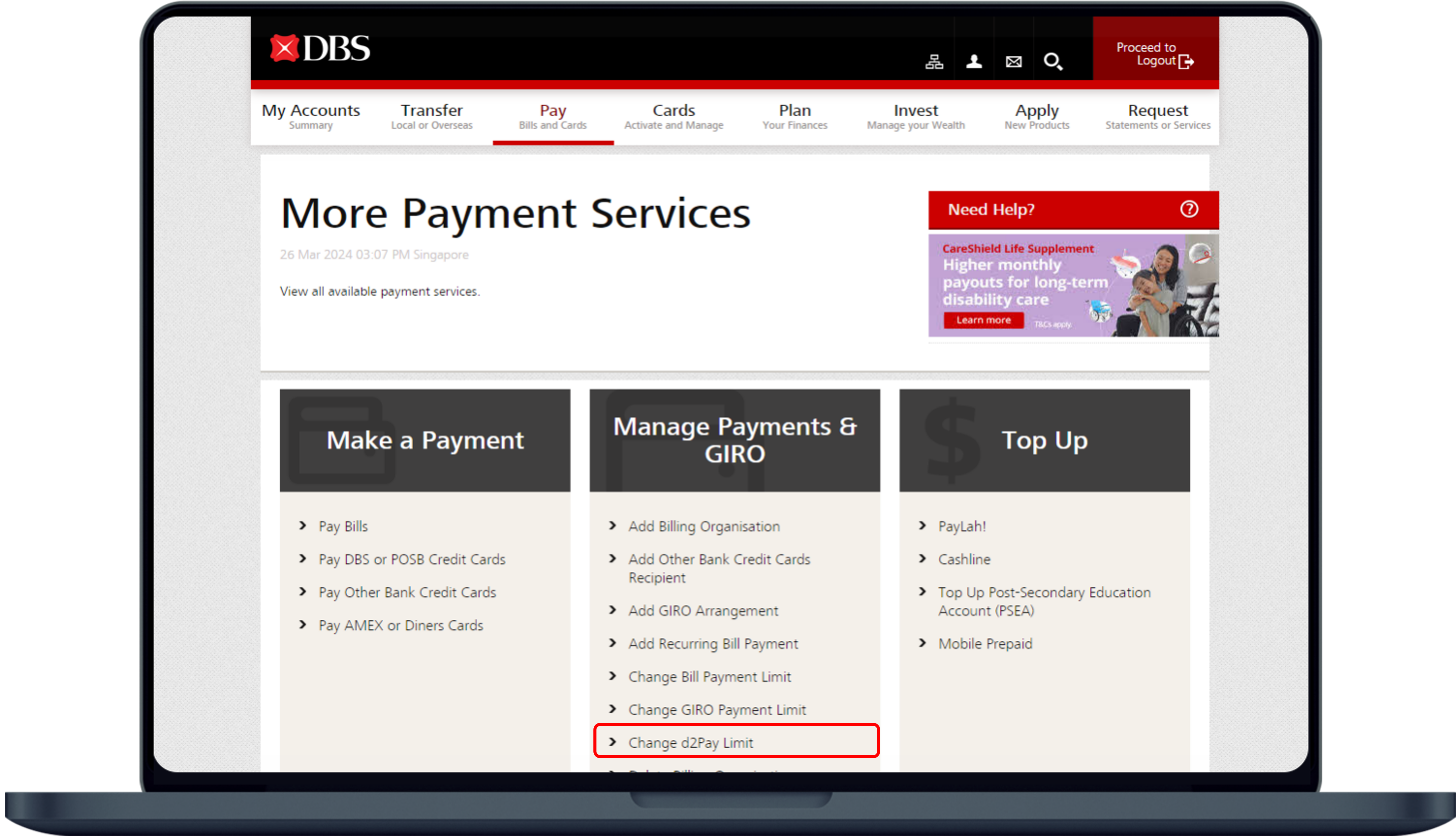Click chevron beside PayLah!
The width and height of the screenshot is (1456, 838).
922,525
